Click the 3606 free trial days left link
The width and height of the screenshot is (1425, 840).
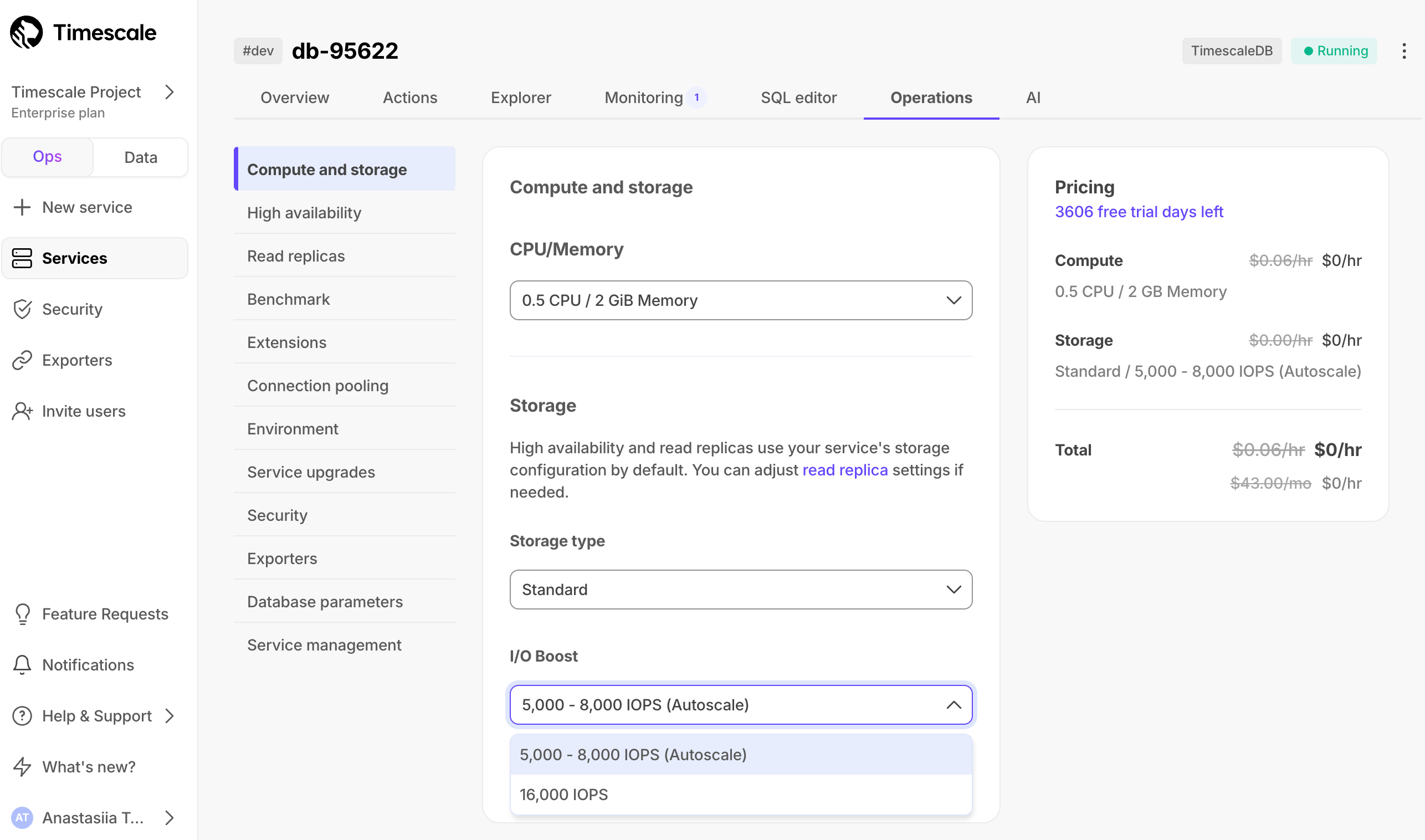click(1139, 212)
